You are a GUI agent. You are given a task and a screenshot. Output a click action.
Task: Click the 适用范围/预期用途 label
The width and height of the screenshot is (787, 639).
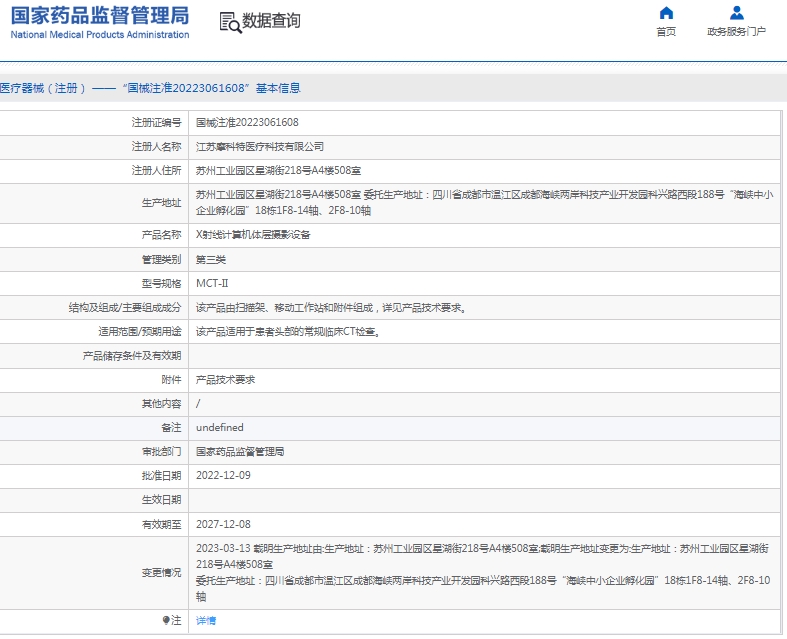(140, 332)
